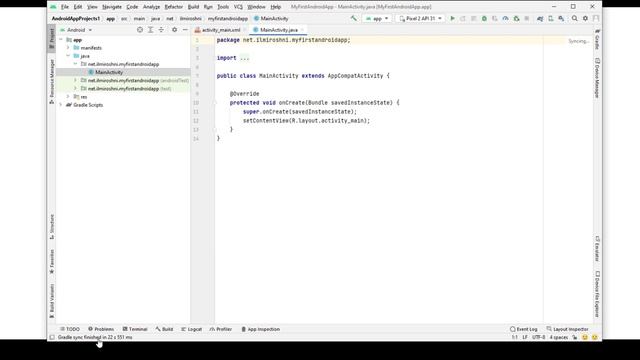
Task: Click the UTF-8 encoding in status bar
Action: [538, 337]
